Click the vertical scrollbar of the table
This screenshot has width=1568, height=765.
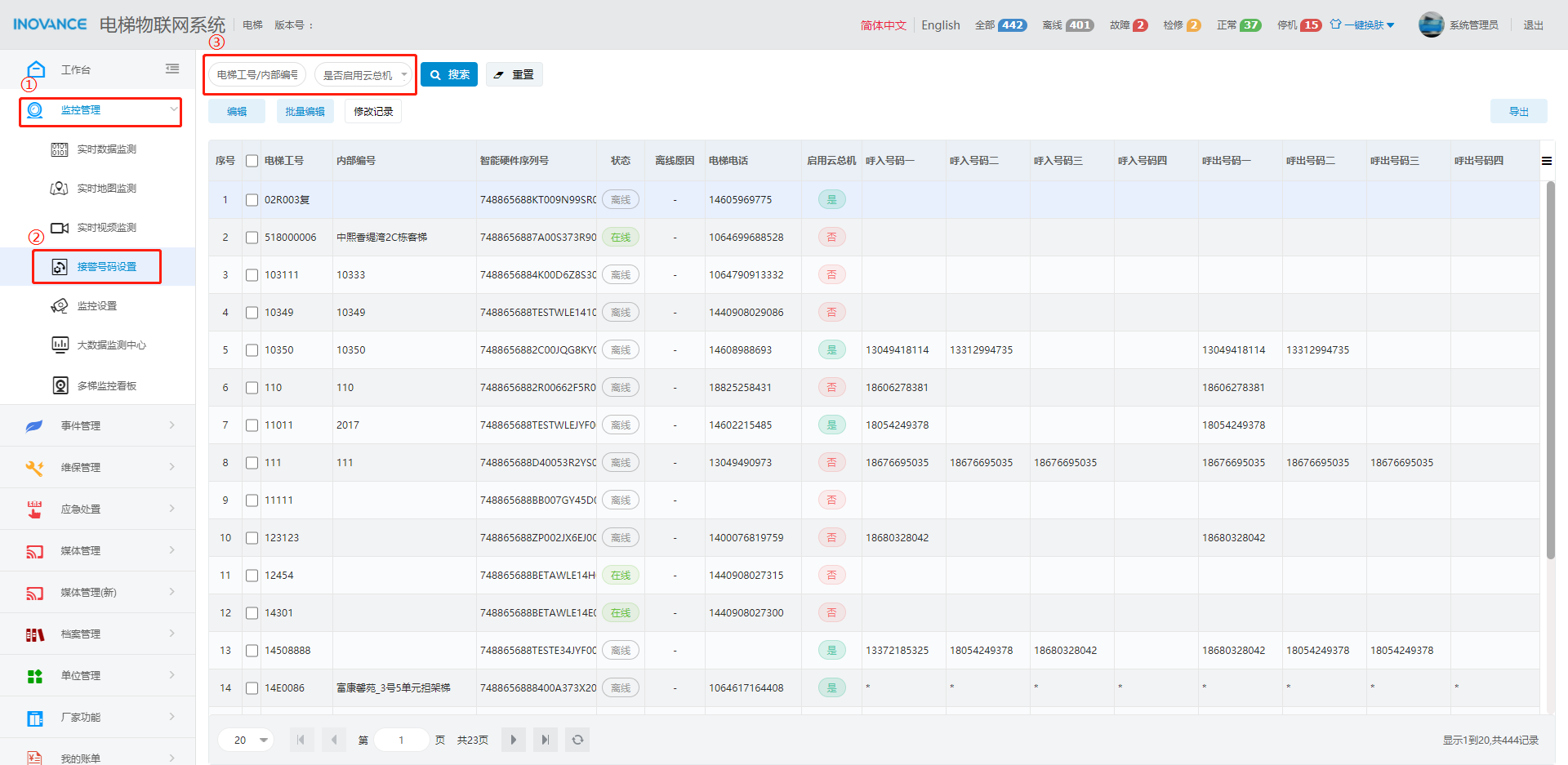point(1550,367)
